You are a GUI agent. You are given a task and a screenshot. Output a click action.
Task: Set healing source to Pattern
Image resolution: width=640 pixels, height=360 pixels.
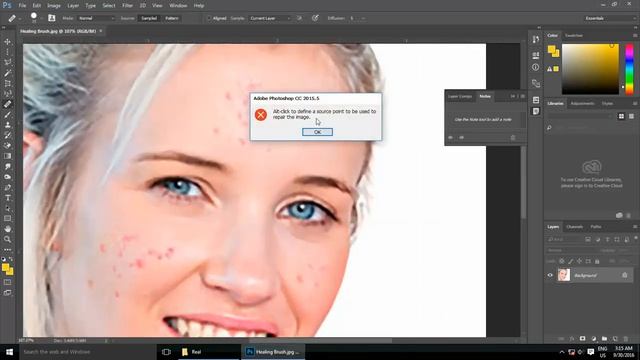[x=172, y=18]
